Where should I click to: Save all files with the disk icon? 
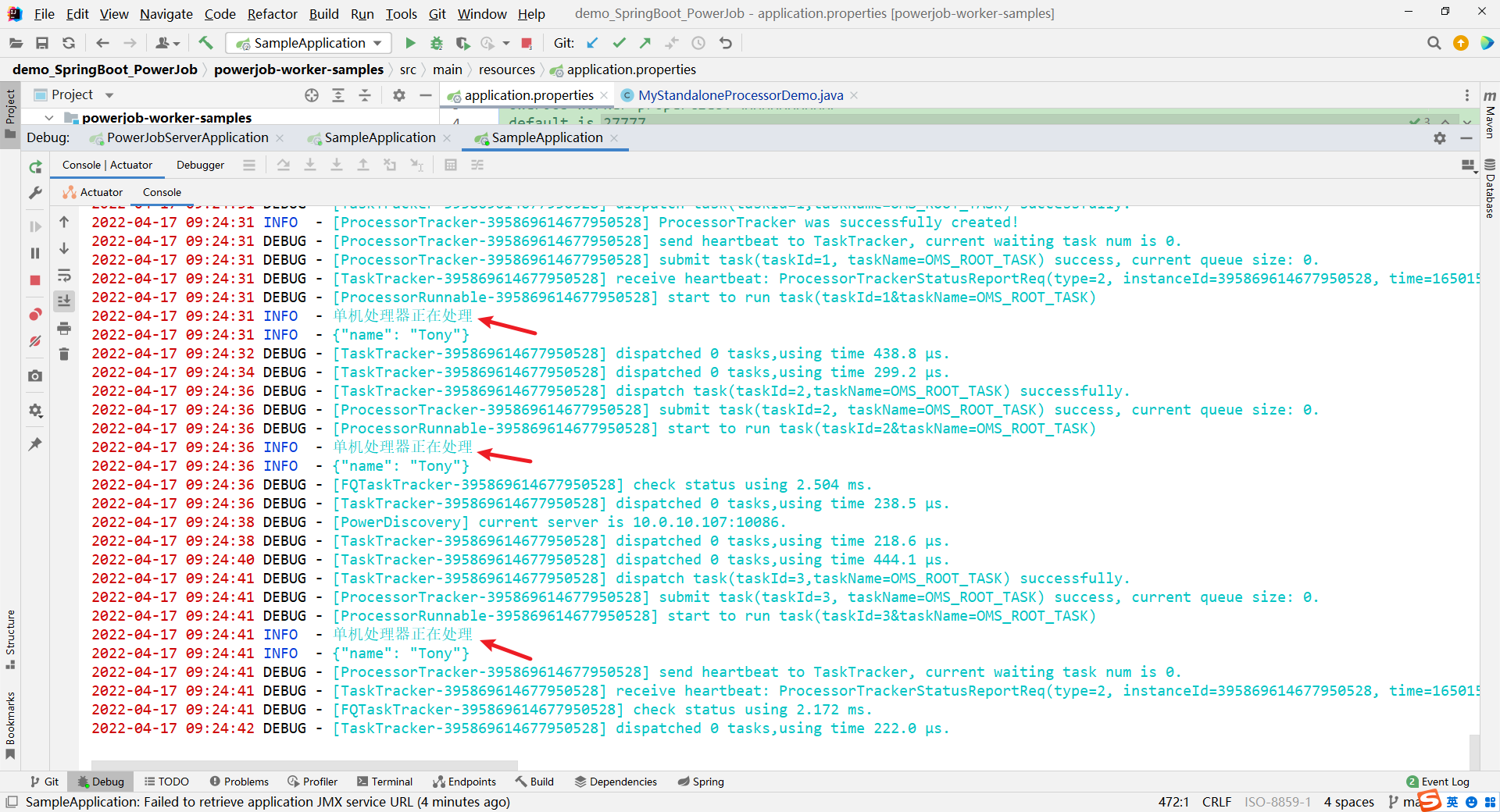point(42,43)
